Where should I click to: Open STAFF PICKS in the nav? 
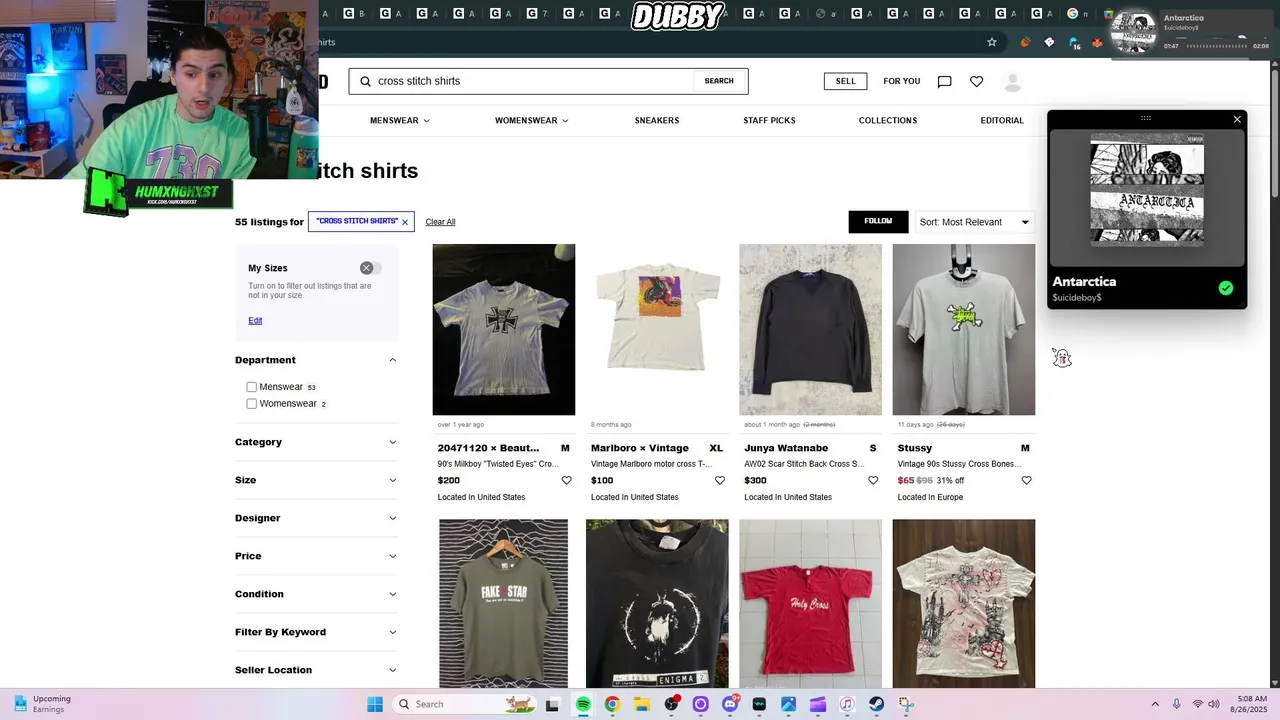[x=769, y=120]
